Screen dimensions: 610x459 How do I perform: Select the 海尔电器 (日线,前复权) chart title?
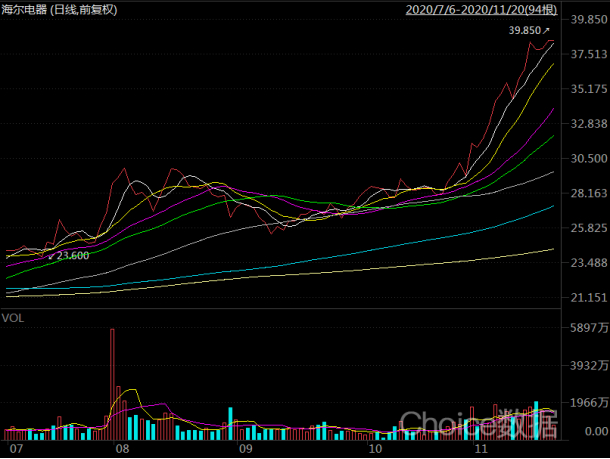point(59,9)
